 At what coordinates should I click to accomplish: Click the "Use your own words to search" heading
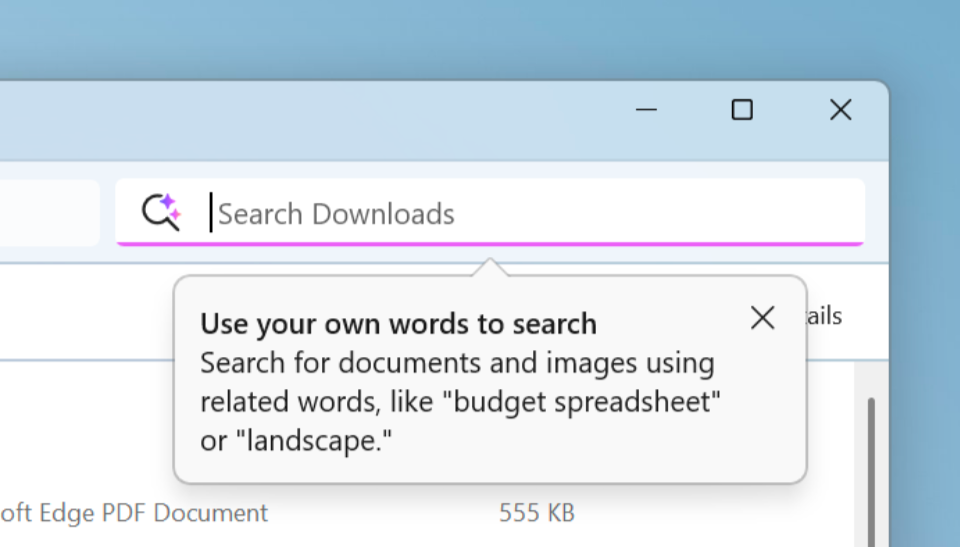398,324
